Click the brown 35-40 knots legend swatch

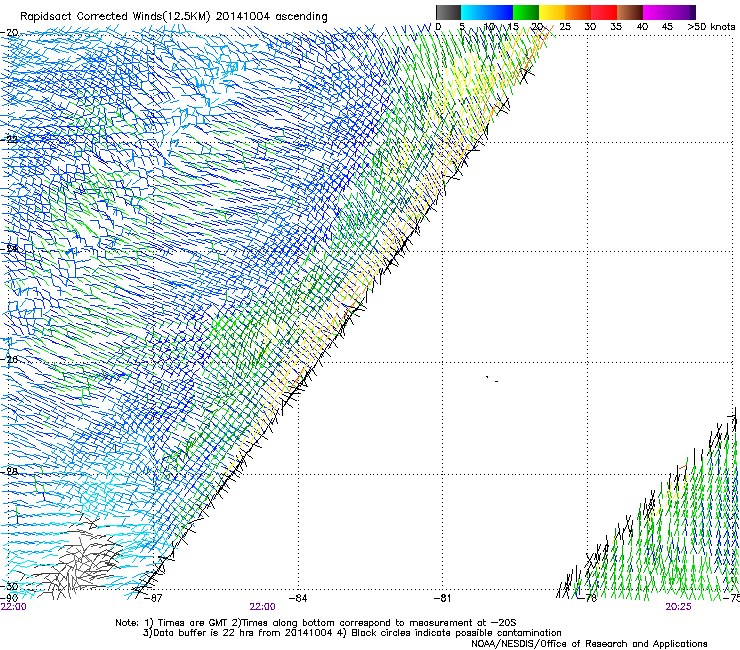(x=630, y=12)
